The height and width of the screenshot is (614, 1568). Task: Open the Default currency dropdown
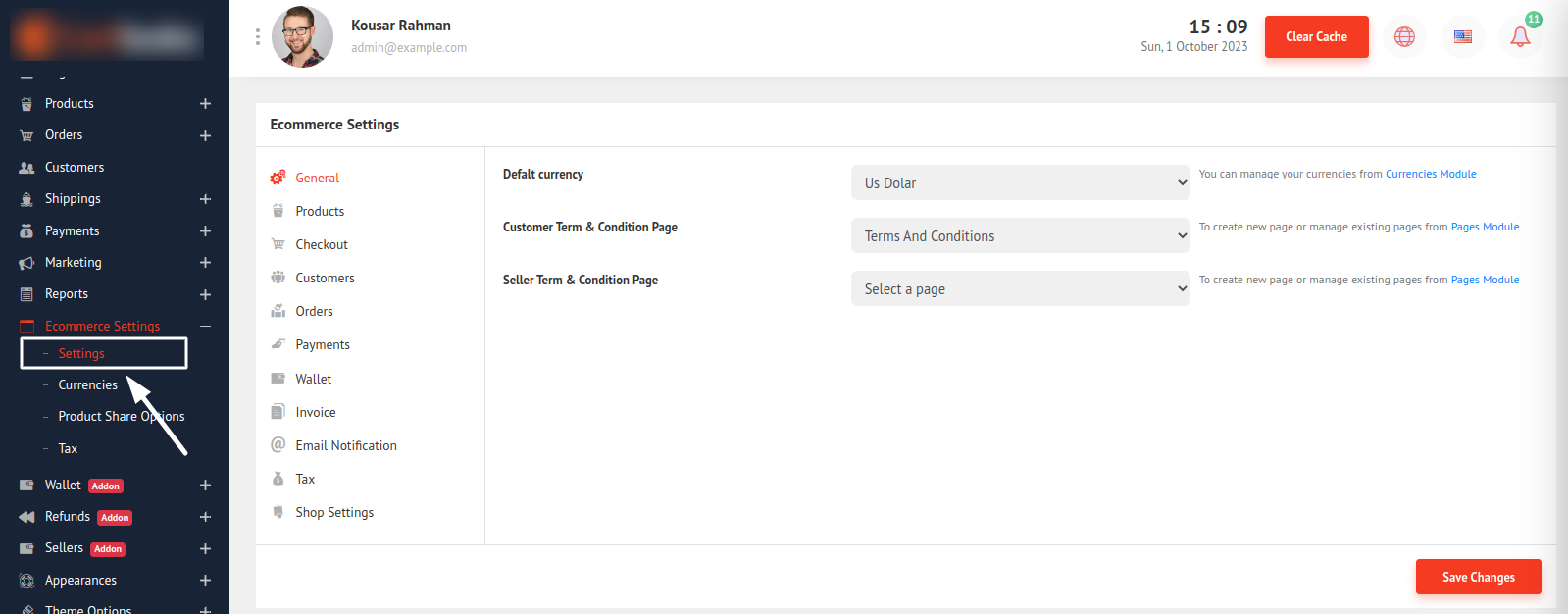(1020, 182)
